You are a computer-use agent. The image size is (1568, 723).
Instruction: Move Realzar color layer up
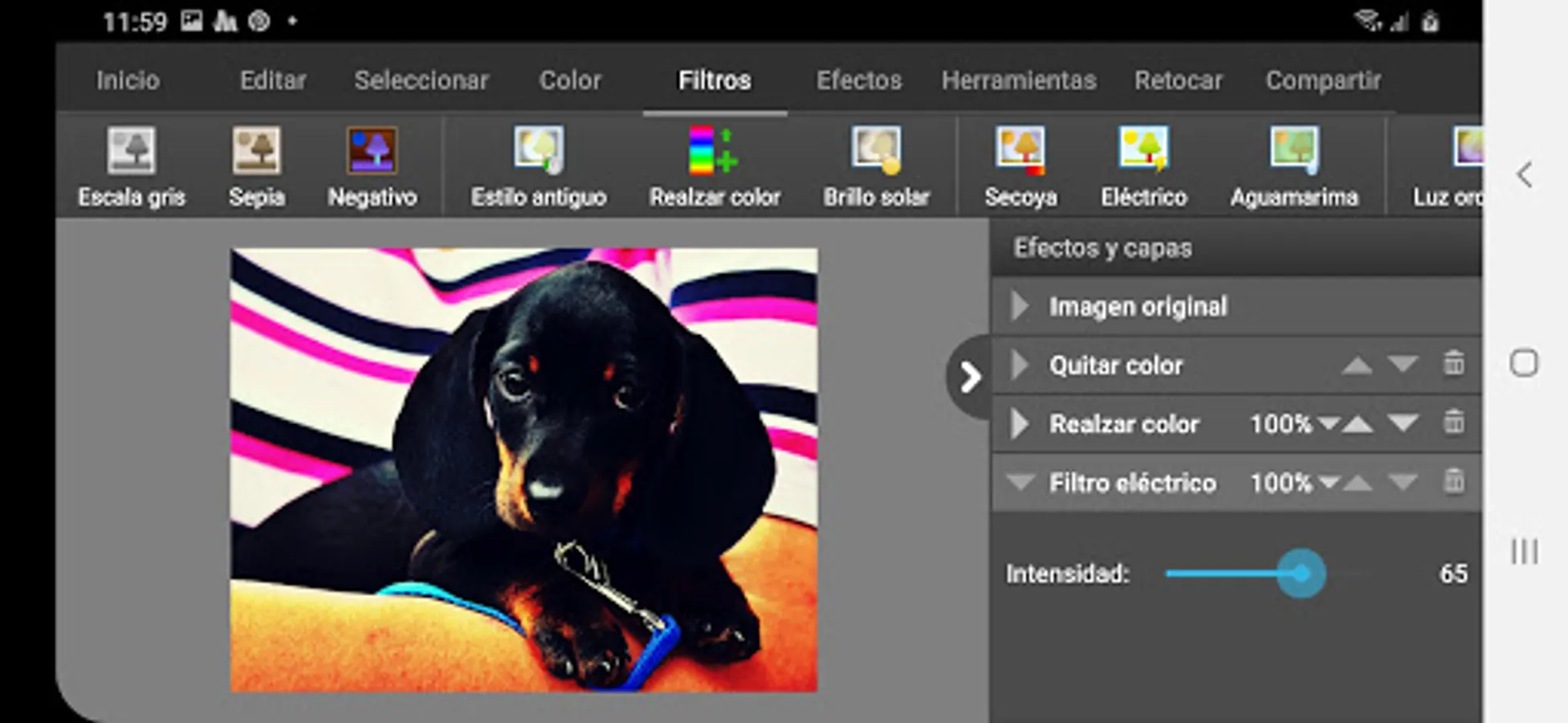pos(1357,423)
